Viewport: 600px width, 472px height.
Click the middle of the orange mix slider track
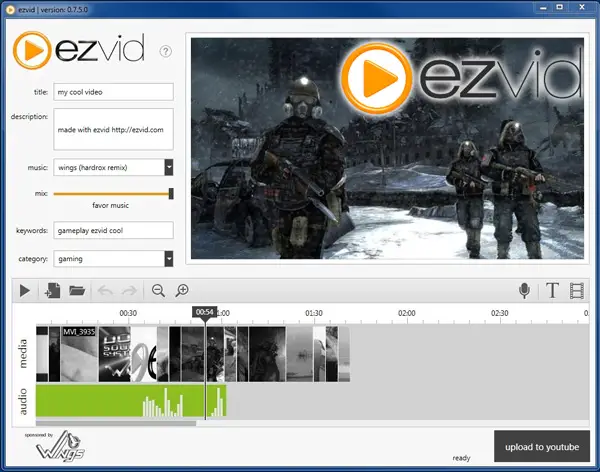[111, 194]
